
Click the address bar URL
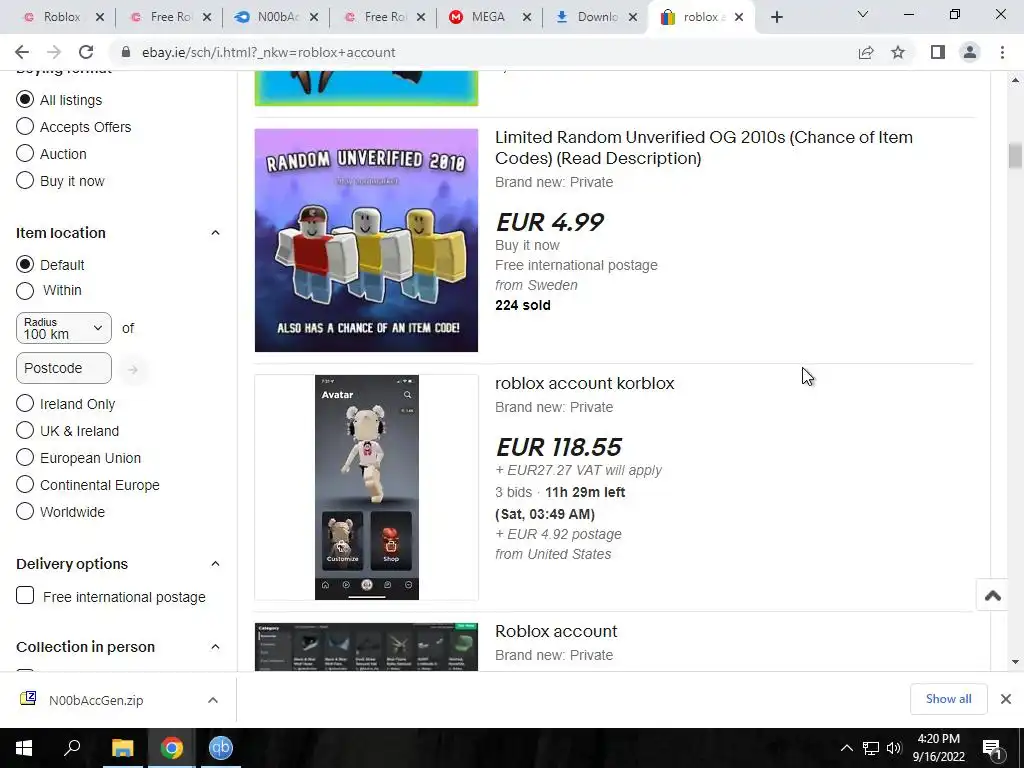click(x=268, y=52)
